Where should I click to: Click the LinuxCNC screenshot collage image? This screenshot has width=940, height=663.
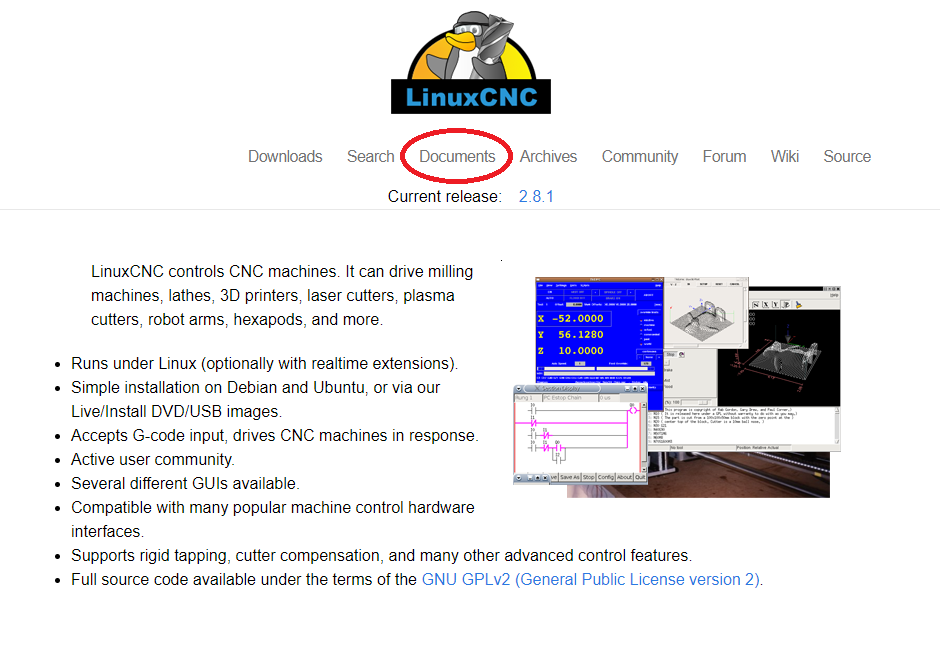click(677, 387)
